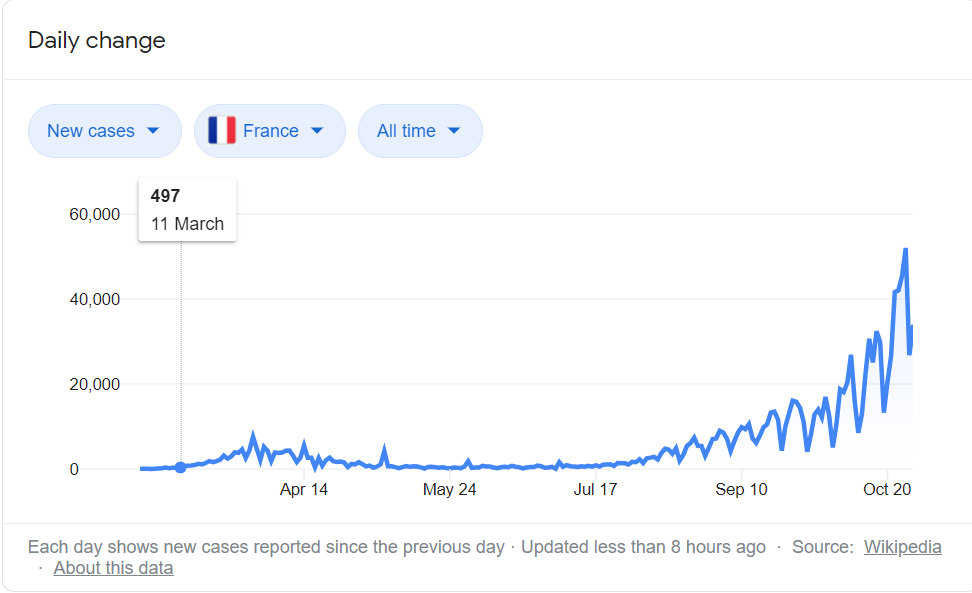
Task: Click the 40,000 y-axis label
Action: tap(95, 299)
